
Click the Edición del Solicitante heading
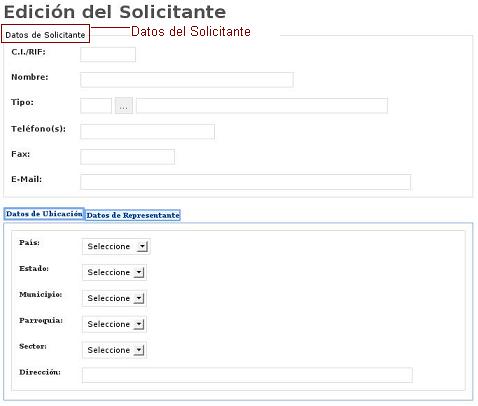[x=115, y=12]
